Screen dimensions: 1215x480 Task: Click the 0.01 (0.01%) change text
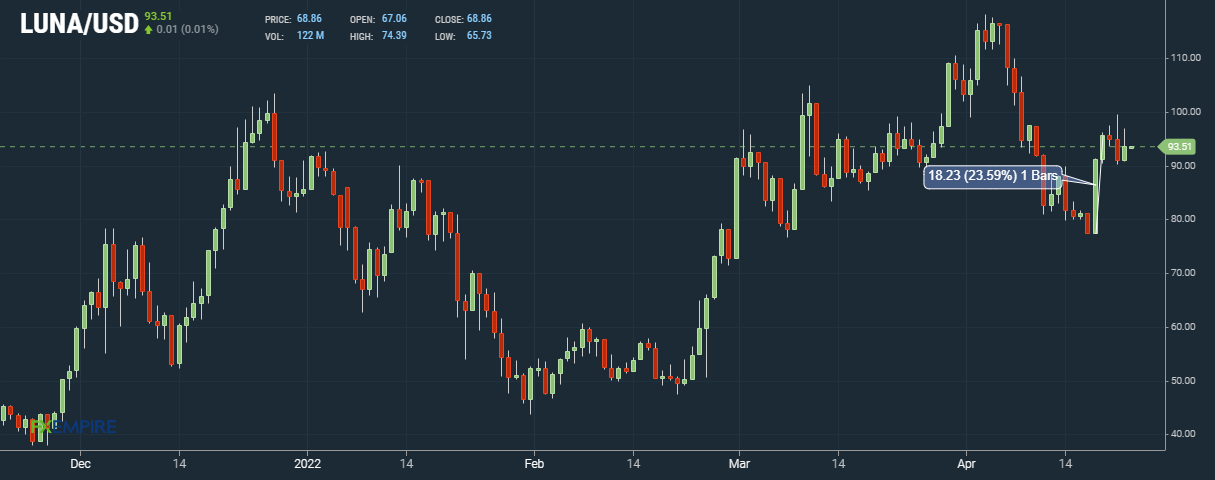(x=188, y=30)
